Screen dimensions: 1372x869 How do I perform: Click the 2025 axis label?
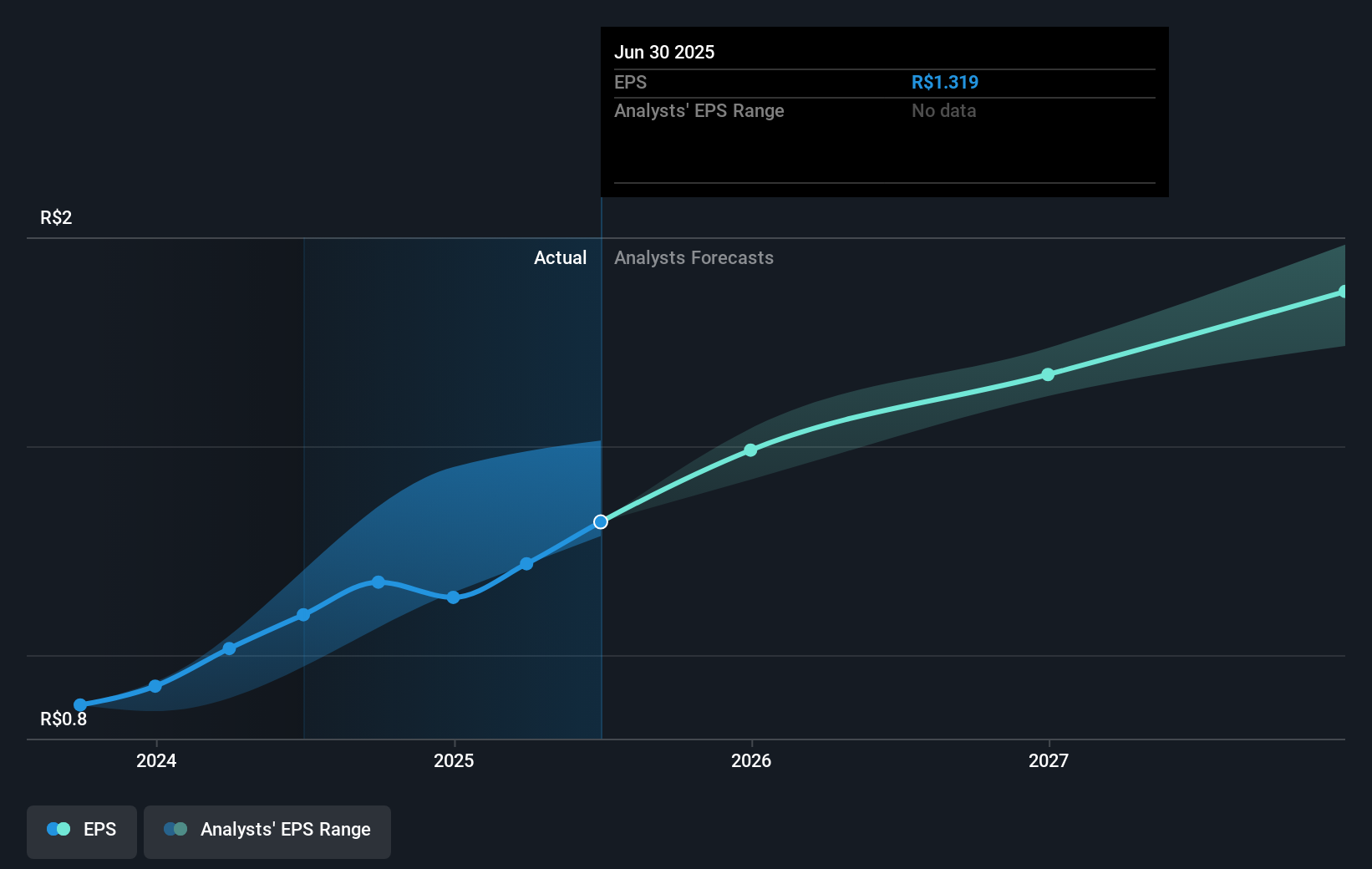(x=454, y=760)
